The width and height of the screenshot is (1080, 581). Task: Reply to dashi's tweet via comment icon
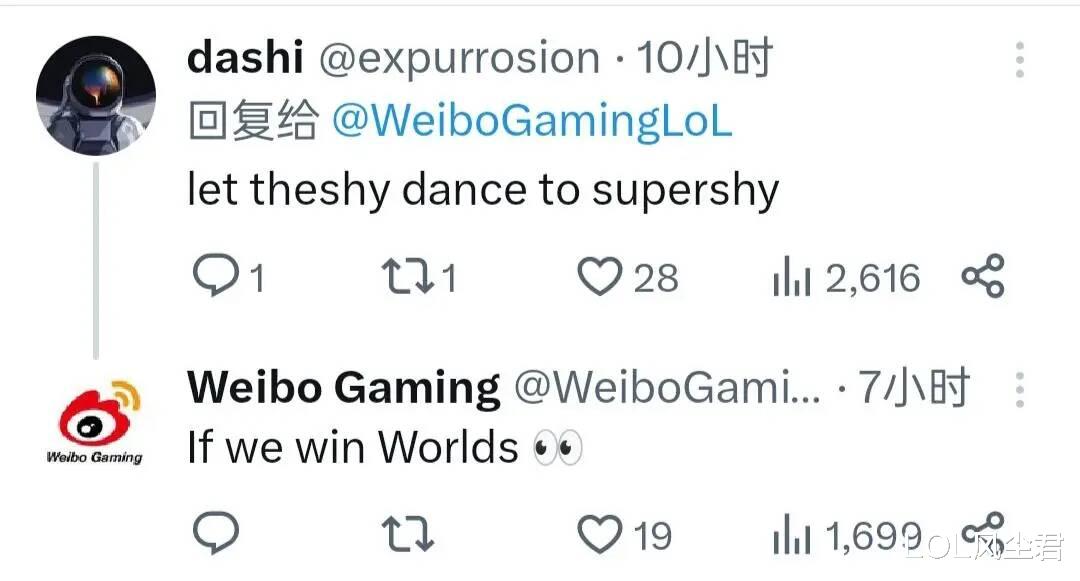pos(216,275)
